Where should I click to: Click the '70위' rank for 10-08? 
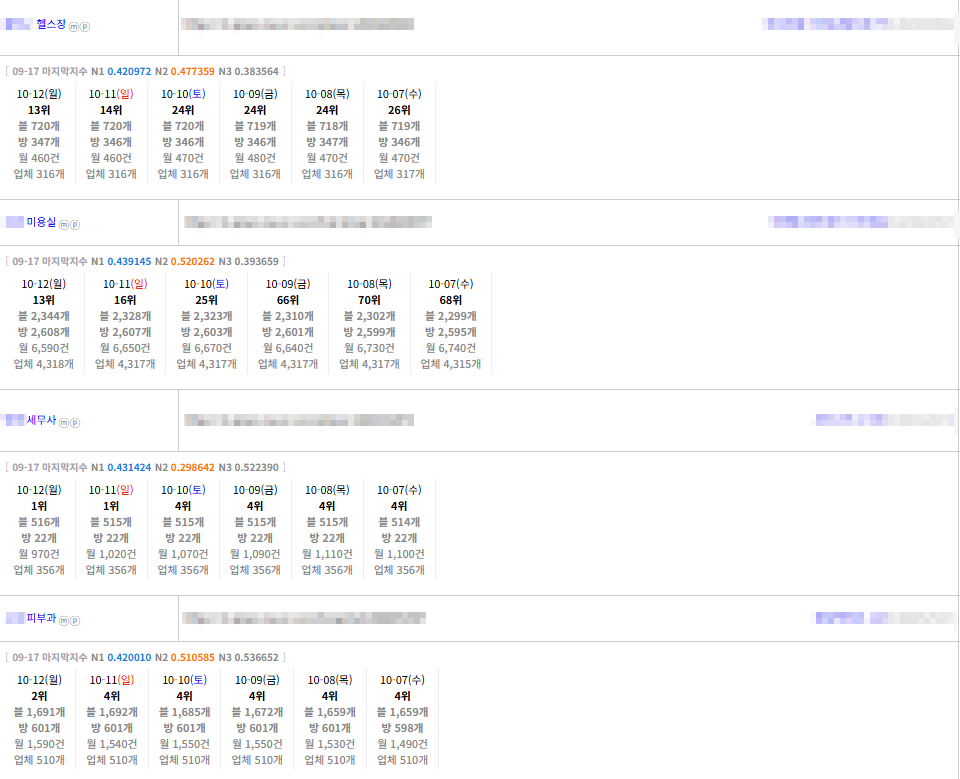[369, 300]
